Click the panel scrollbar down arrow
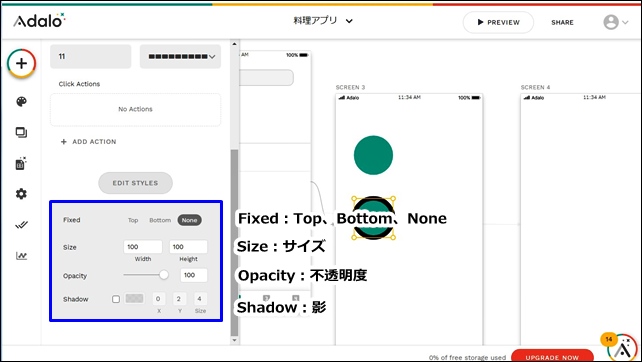Viewport: 642px width, 362px height. tap(235, 340)
